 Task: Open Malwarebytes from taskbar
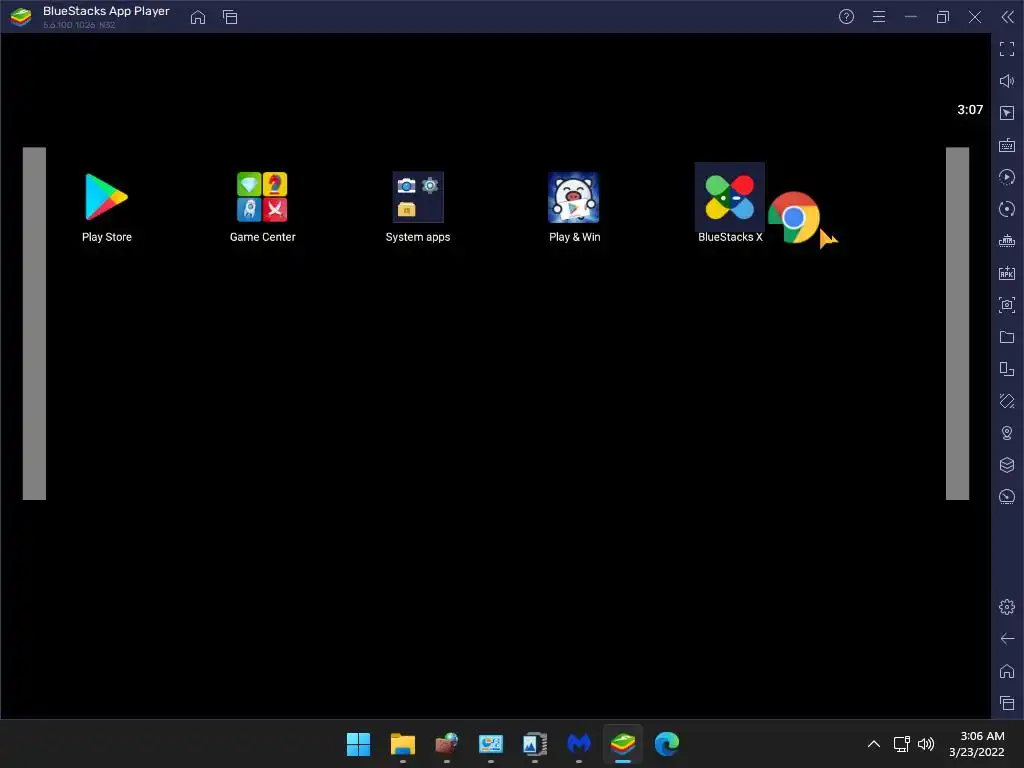579,744
